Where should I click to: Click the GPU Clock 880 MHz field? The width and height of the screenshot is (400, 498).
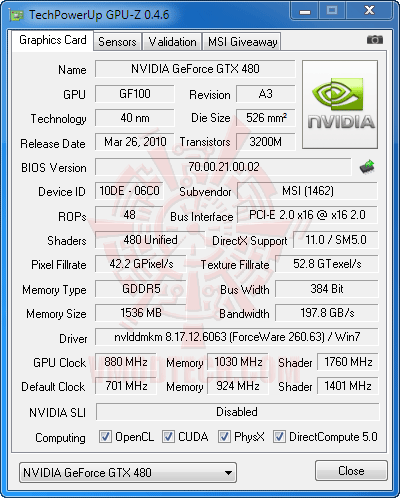click(126, 362)
